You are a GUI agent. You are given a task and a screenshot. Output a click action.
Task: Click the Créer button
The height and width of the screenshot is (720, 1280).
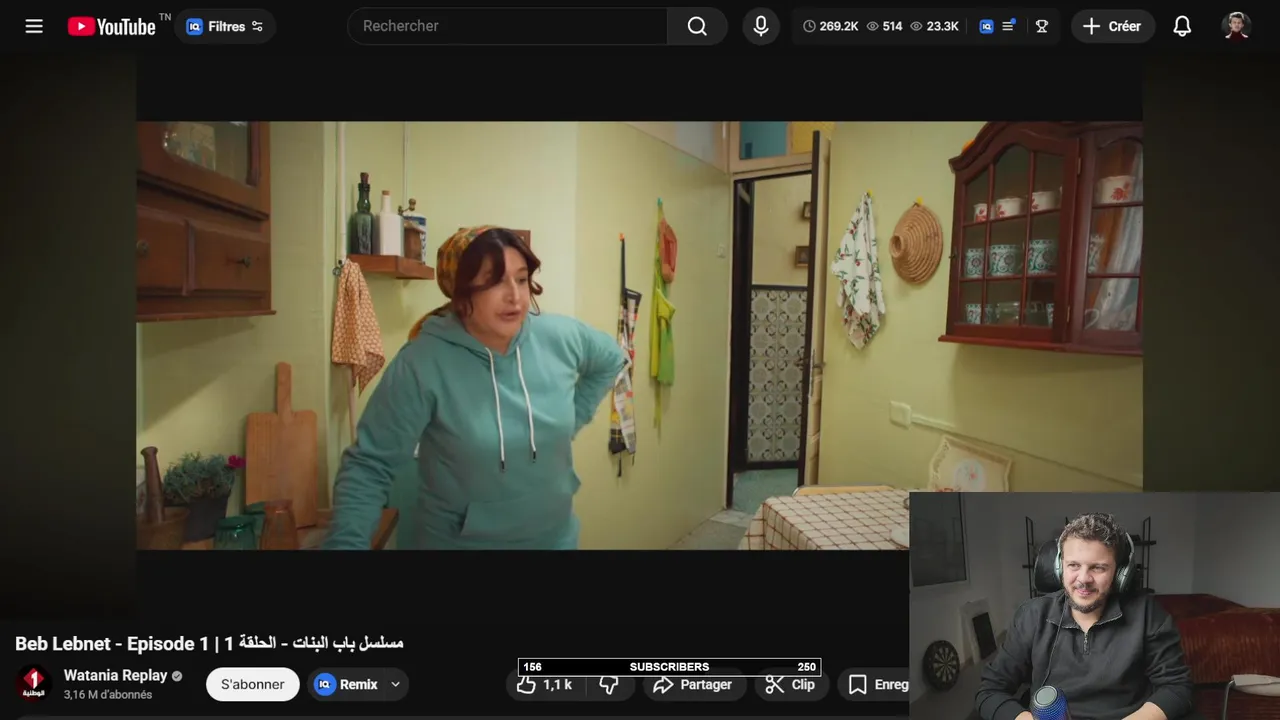(1113, 26)
